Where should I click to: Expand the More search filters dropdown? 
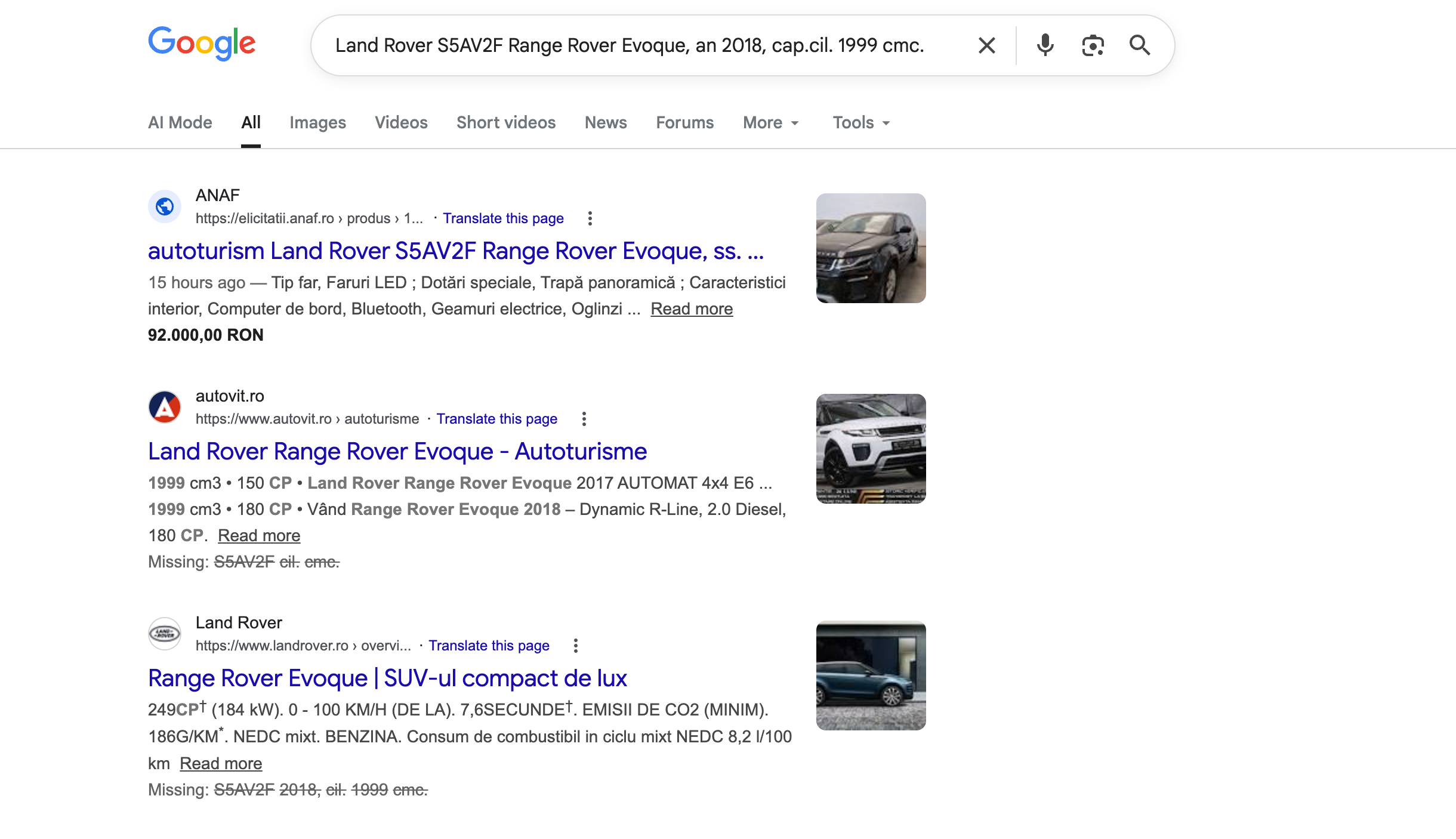point(770,123)
